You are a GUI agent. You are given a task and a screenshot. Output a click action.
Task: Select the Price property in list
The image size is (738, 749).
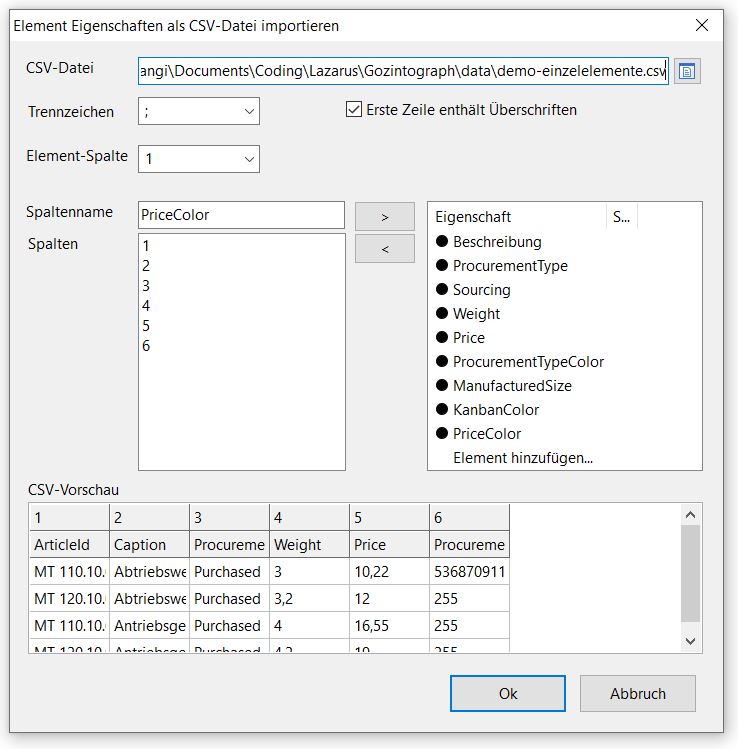469,338
